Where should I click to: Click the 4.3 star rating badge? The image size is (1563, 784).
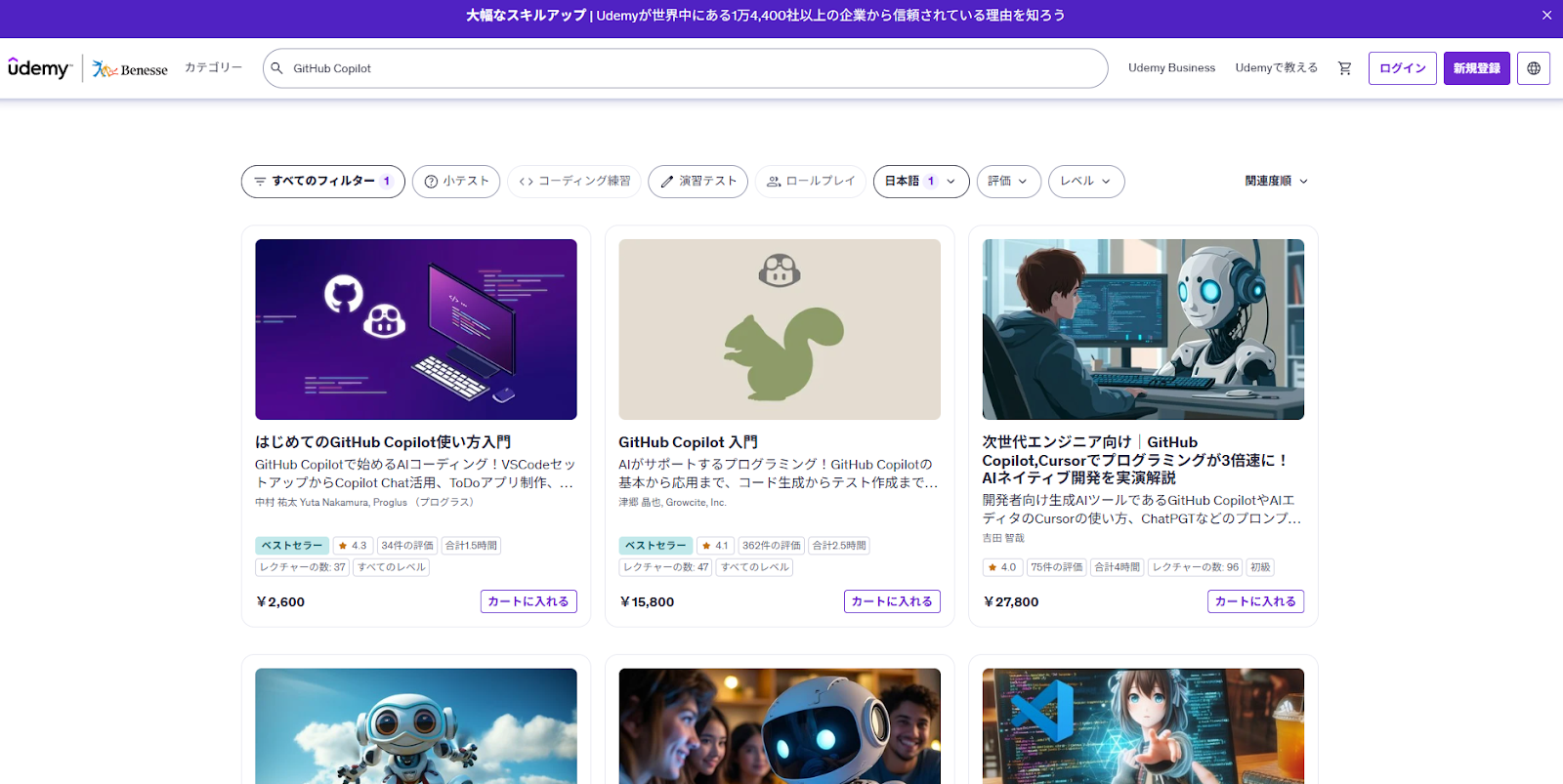pos(353,546)
